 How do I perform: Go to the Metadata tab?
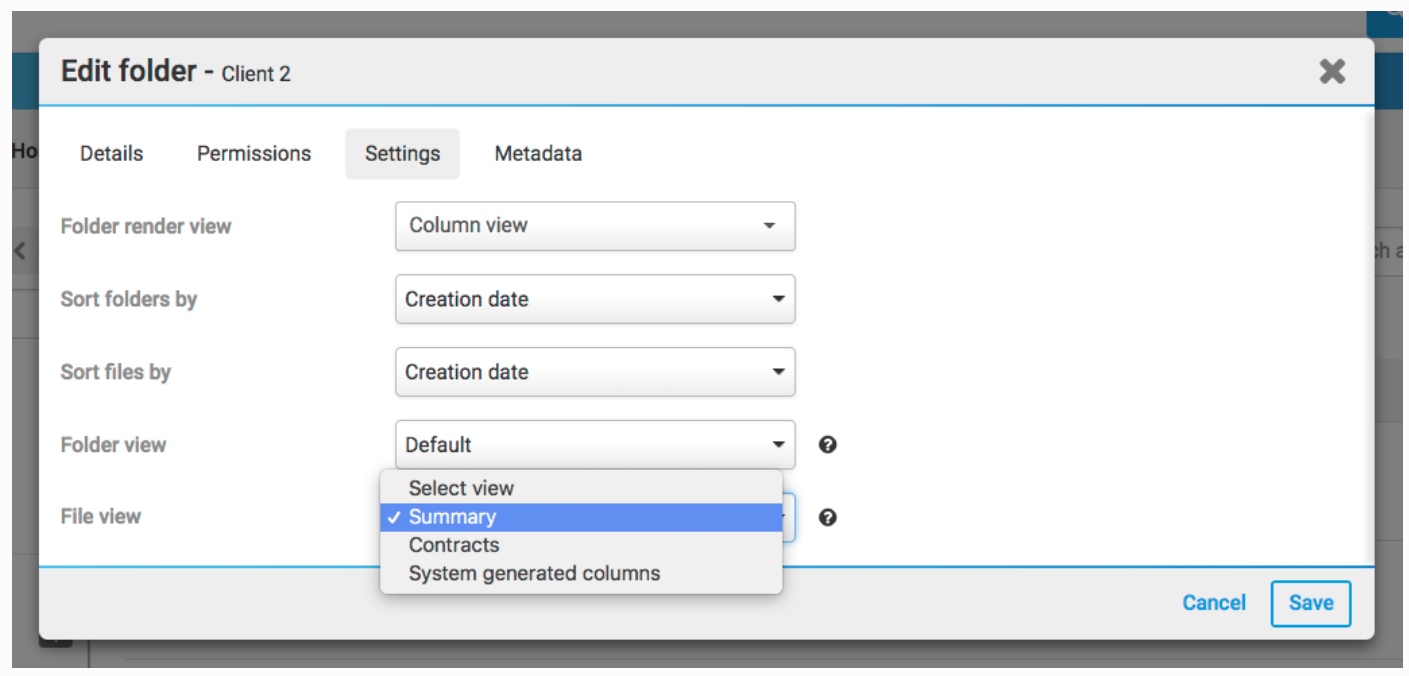click(x=538, y=154)
